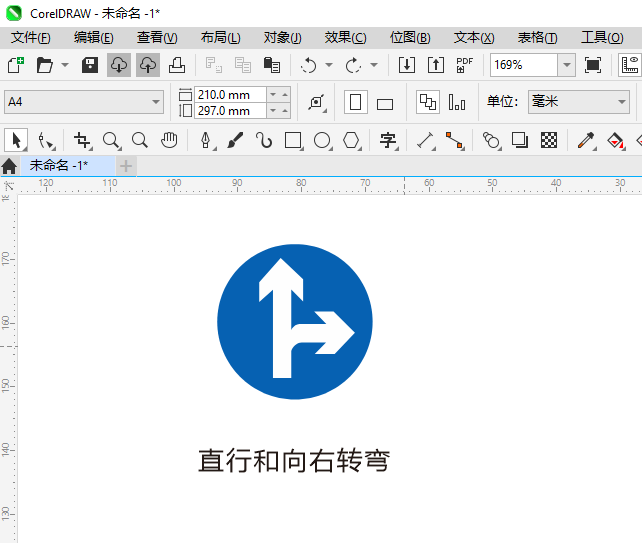Viewport: 642px width, 543px height.
Task: Select the Color Eyedropper tool
Action: point(586,140)
